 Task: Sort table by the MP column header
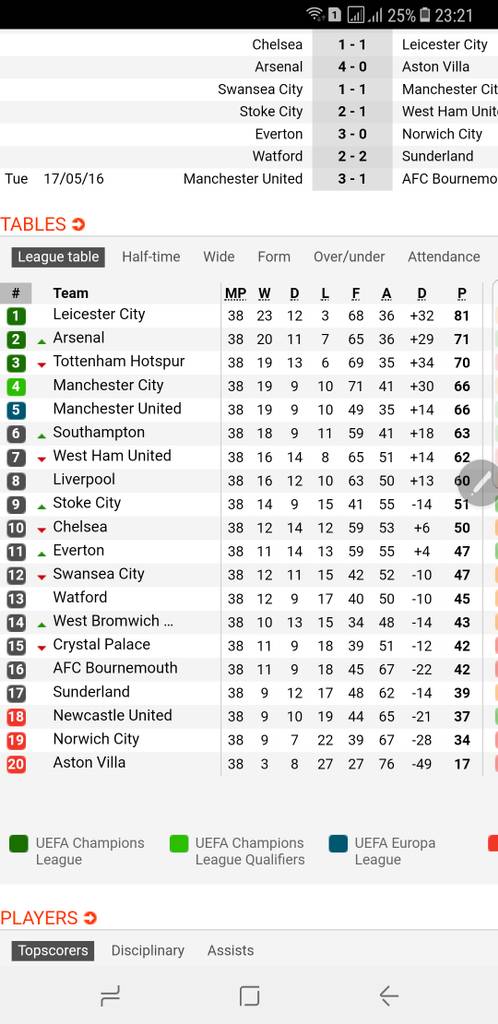(236, 294)
